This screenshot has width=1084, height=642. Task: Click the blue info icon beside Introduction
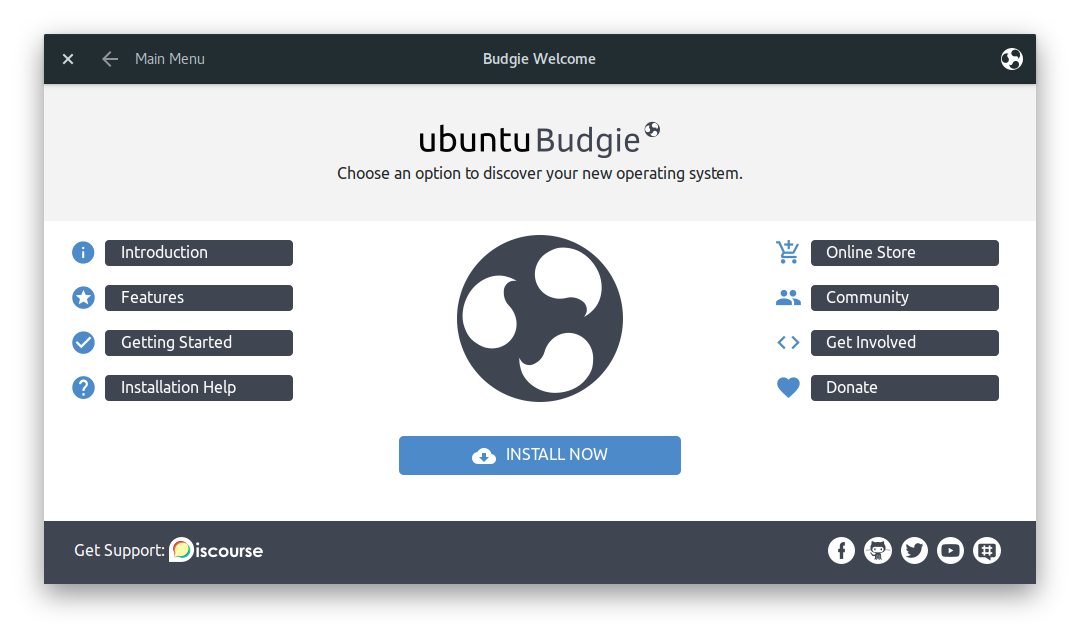(83, 253)
